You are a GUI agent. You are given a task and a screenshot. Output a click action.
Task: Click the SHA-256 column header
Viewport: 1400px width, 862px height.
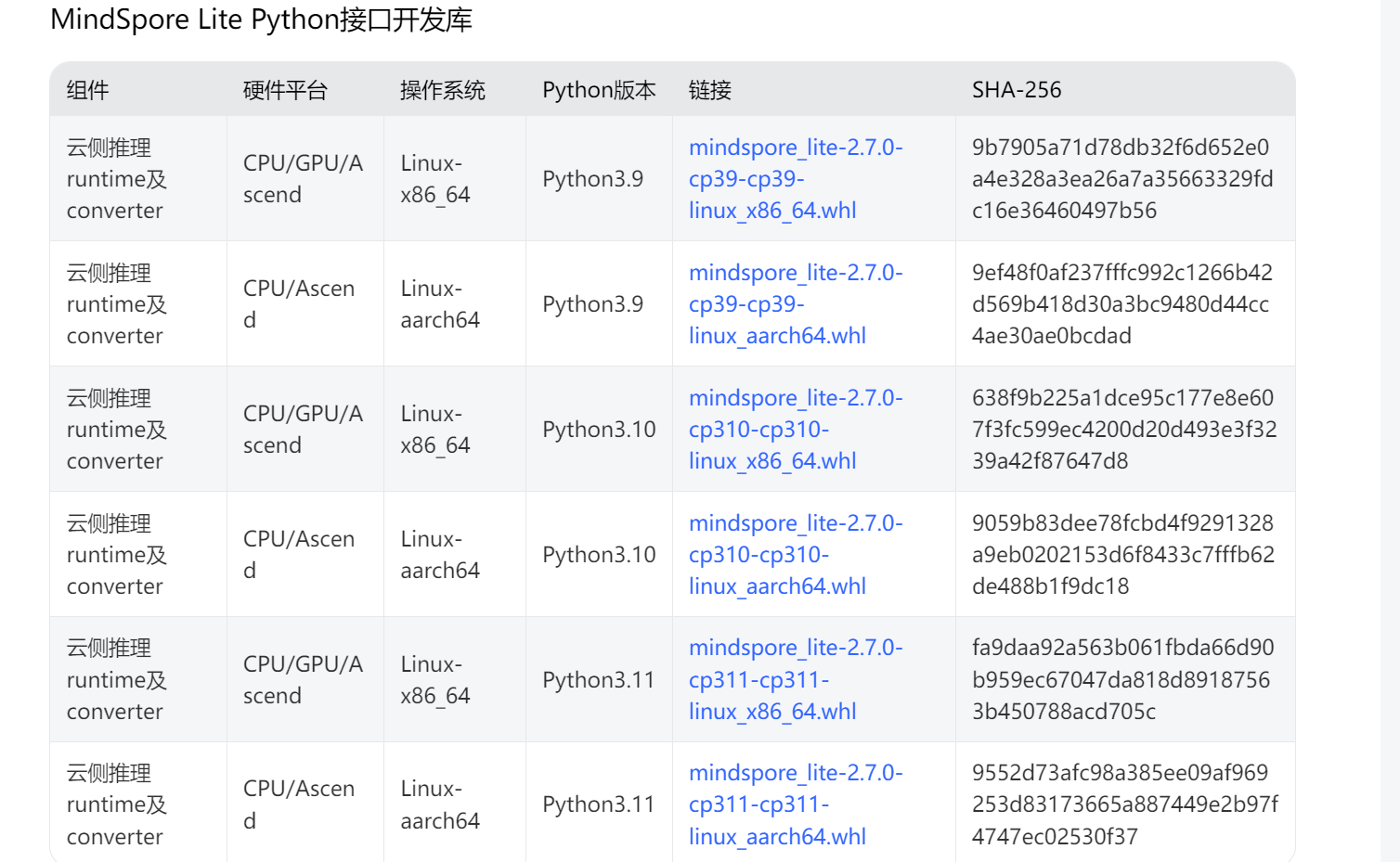(x=1017, y=90)
